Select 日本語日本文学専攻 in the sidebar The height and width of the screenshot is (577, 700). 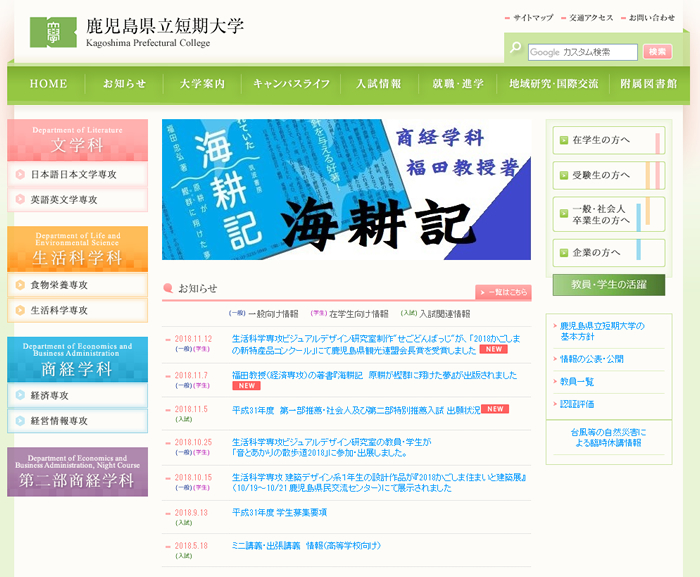[x=77, y=175]
